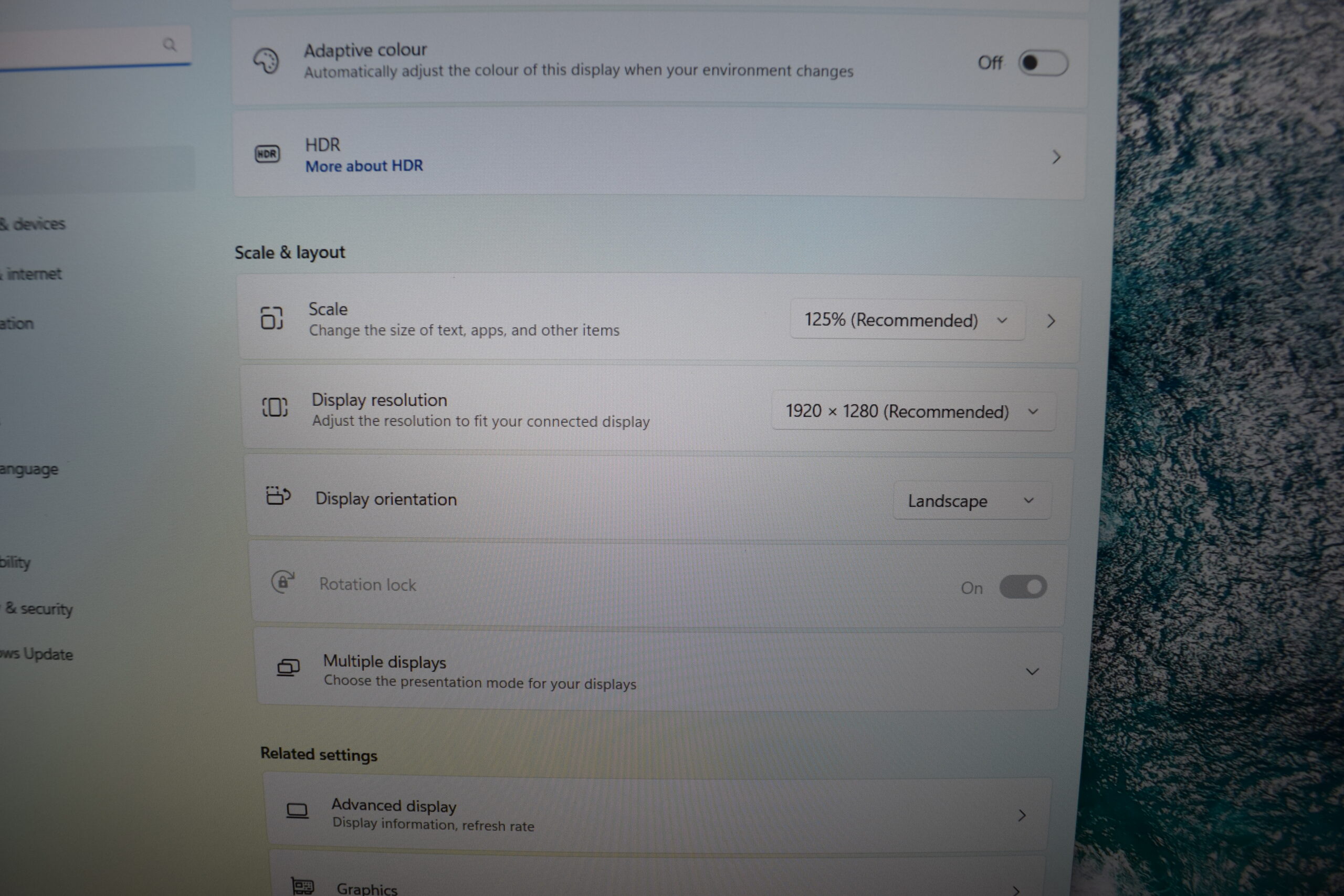The image size is (1344, 896).
Task: Turn on the Adaptive colour toggle
Action: point(1043,63)
